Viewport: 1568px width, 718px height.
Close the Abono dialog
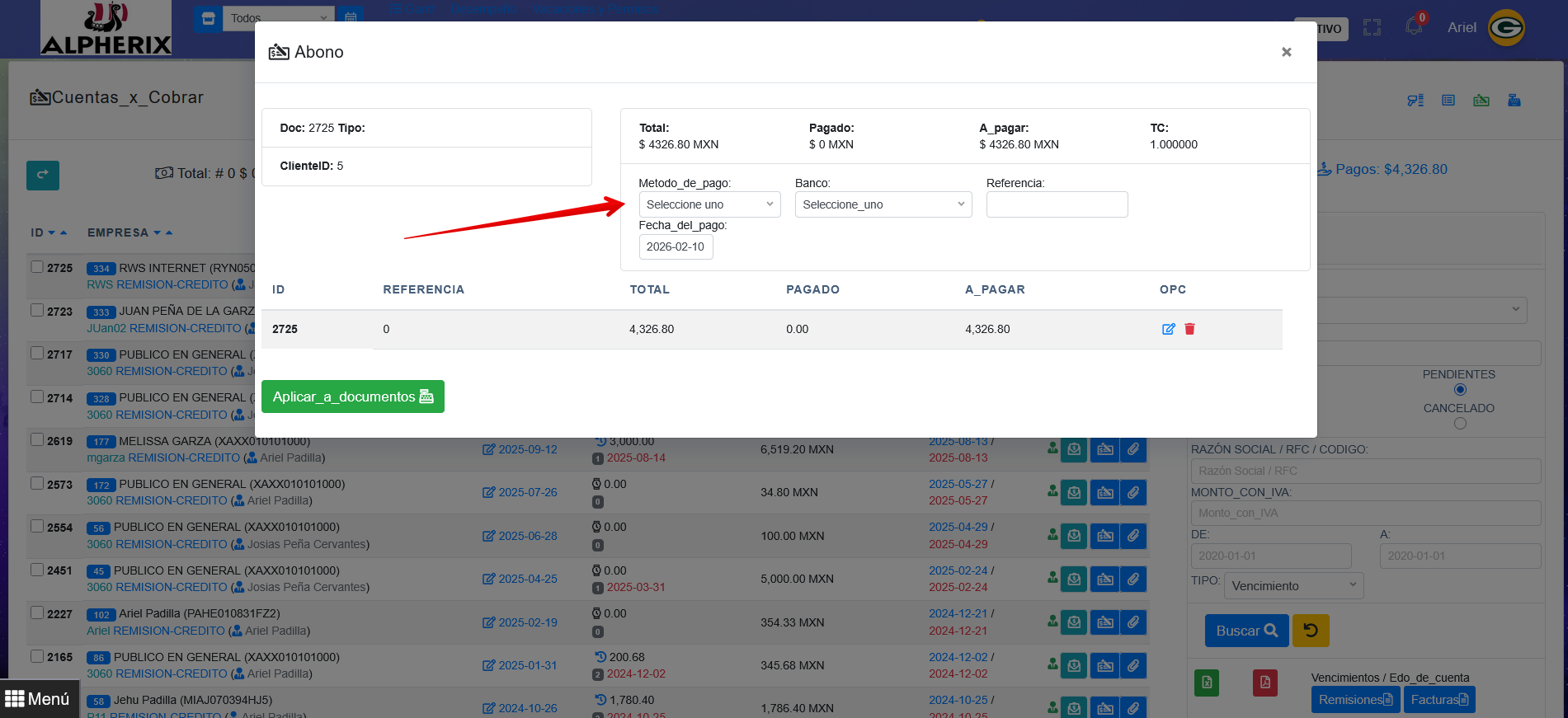(1286, 52)
